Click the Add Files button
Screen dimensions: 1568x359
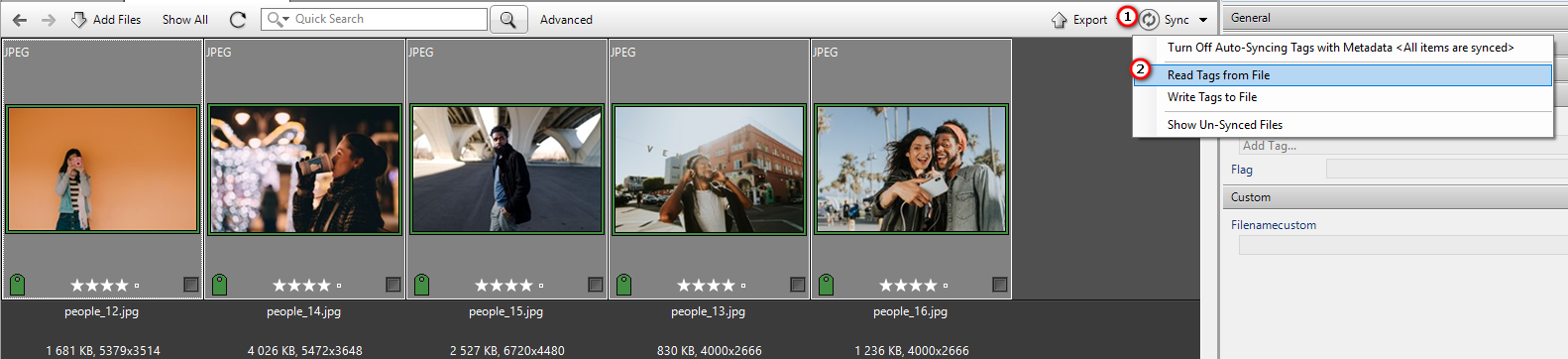(106, 20)
